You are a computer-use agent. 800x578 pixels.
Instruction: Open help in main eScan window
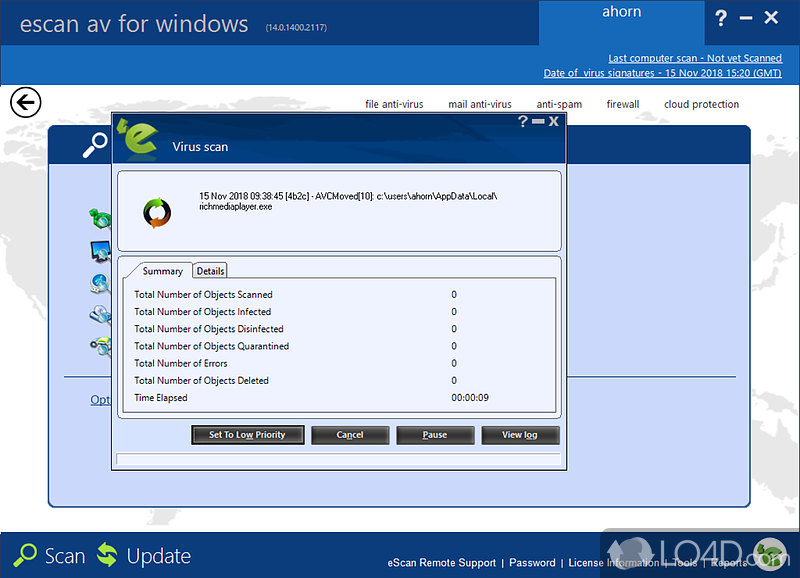coord(720,18)
